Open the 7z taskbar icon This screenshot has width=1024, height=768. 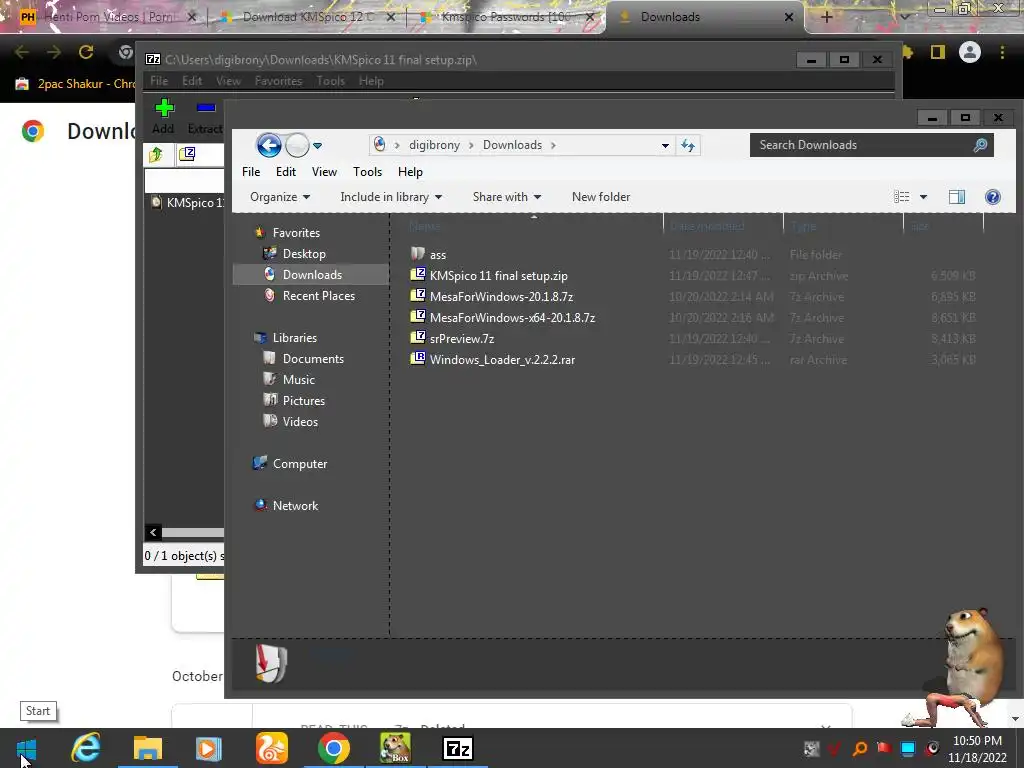[457, 748]
